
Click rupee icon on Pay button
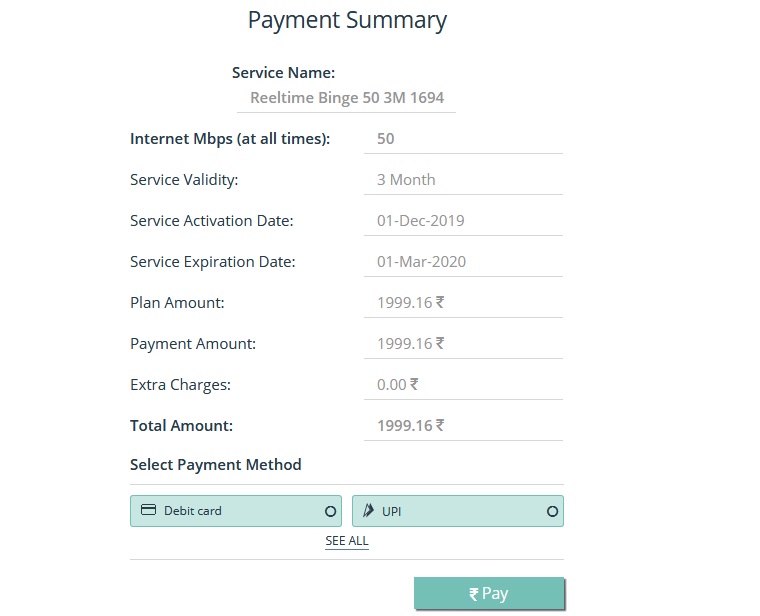point(474,594)
